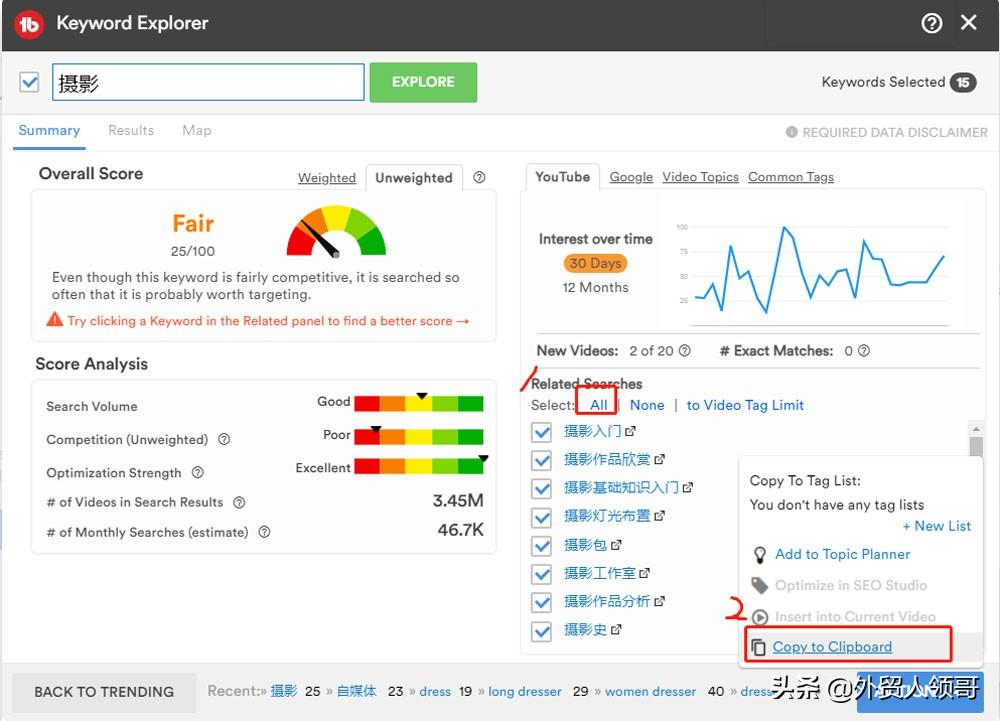Click info icon beside Required Data Disclaimer
Viewport: 1000px width, 721px height.
pyautogui.click(x=791, y=132)
